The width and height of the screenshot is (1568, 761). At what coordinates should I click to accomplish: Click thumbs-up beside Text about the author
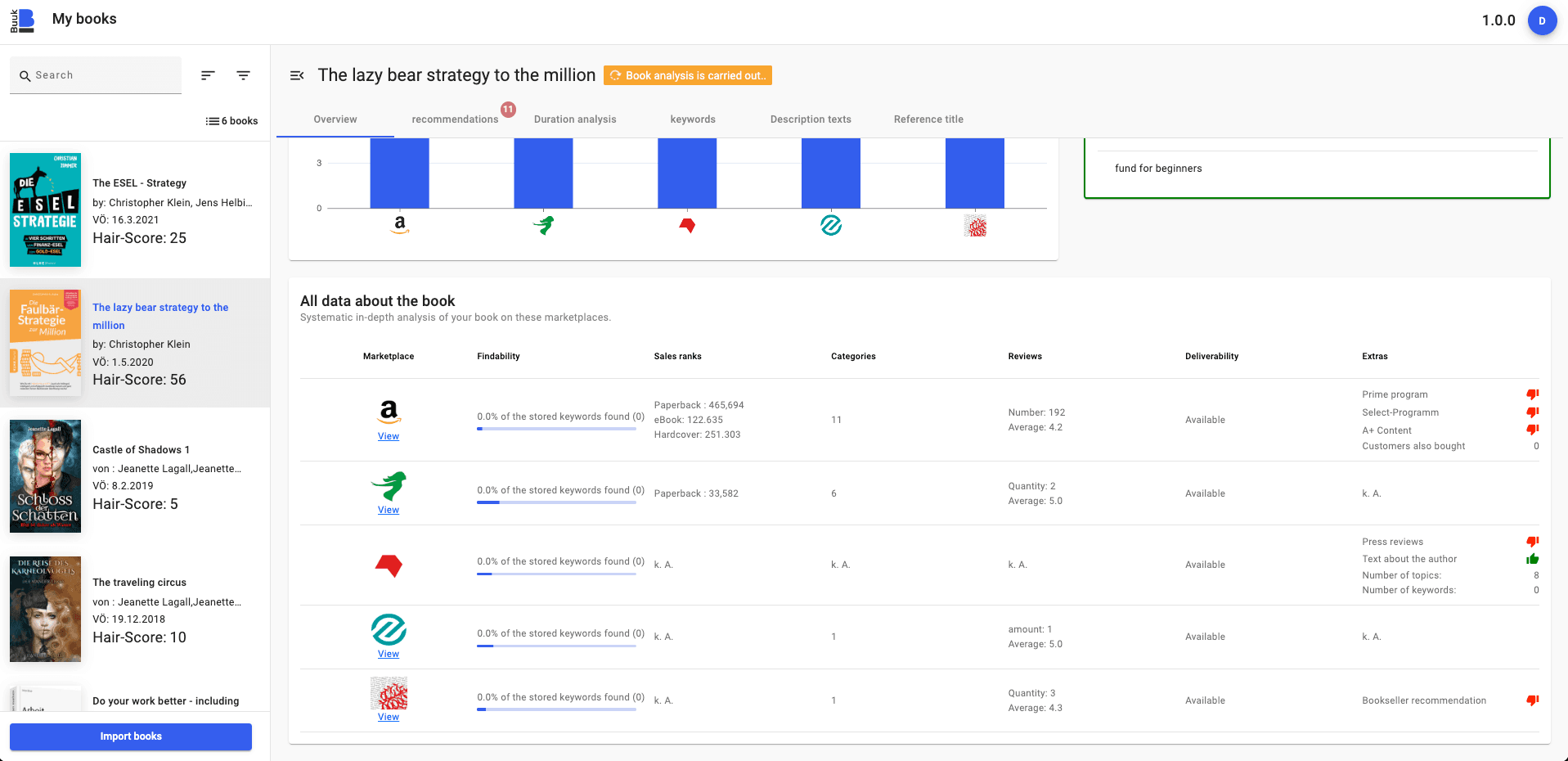[x=1532, y=559]
